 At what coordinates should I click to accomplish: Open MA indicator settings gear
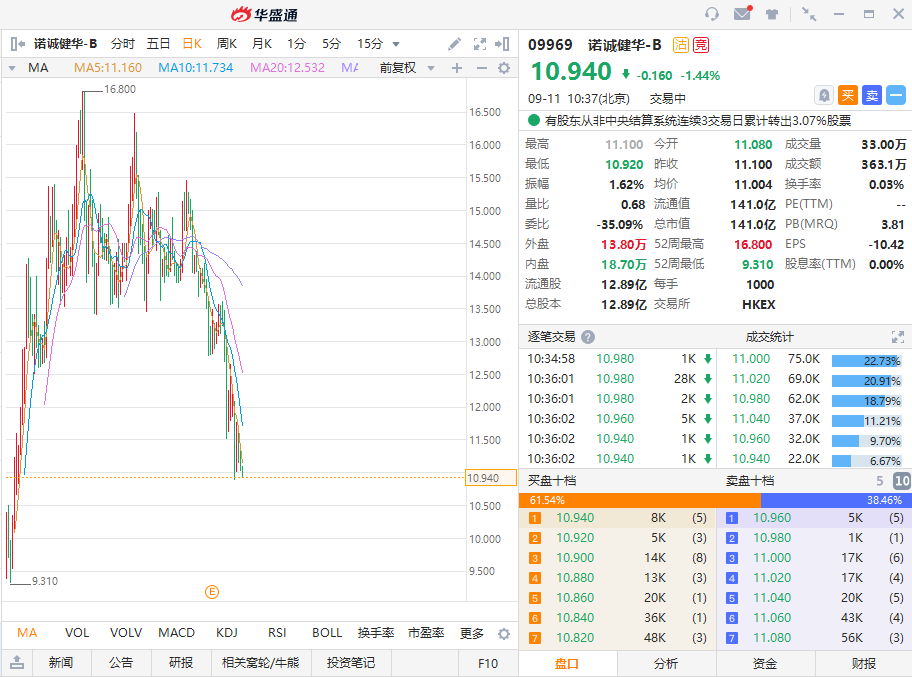504,68
